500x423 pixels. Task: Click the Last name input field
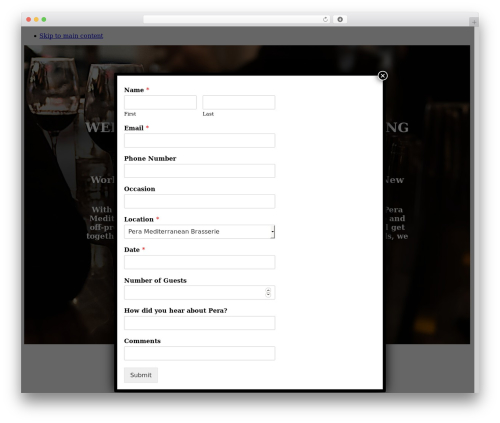[x=239, y=102]
